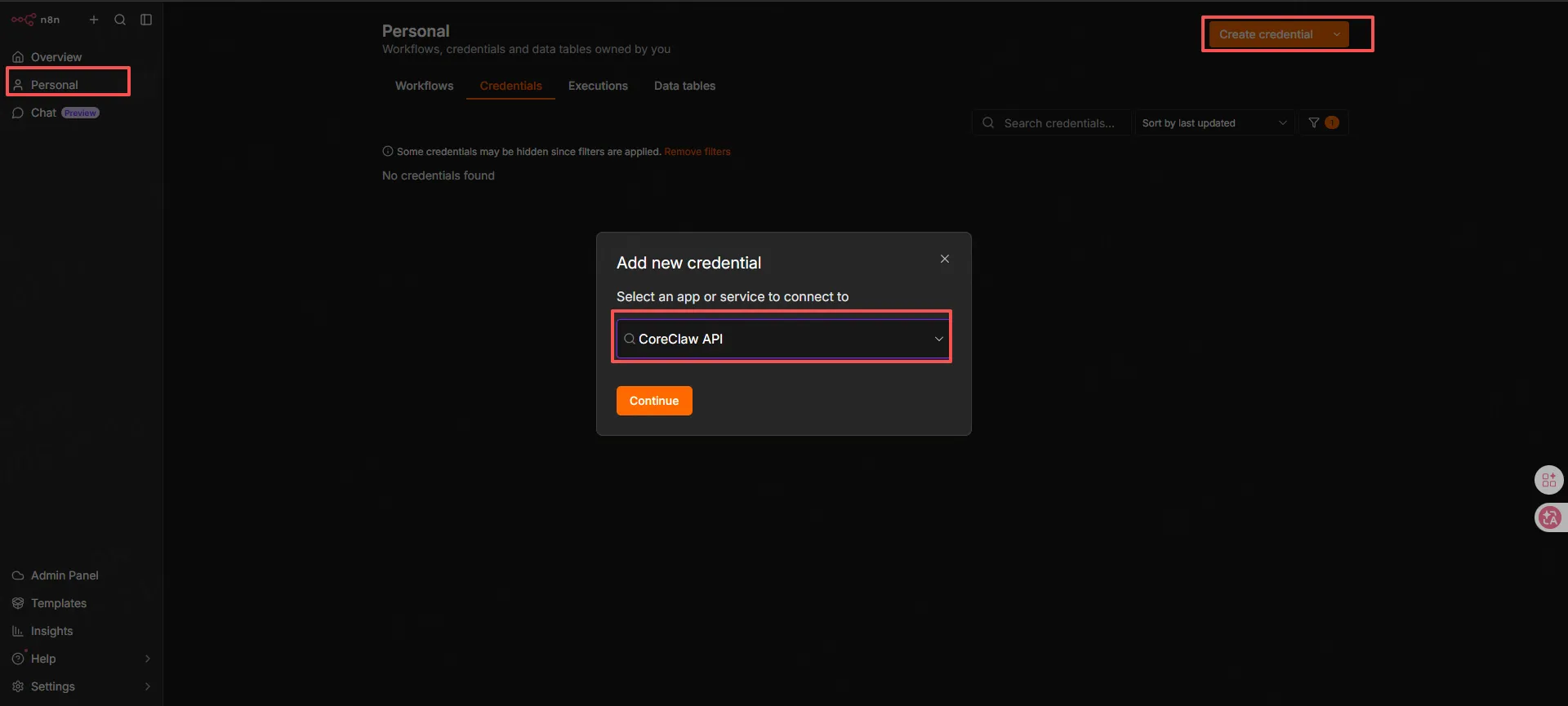Click the Templates package icon
1568x706 pixels.
pyautogui.click(x=18, y=603)
